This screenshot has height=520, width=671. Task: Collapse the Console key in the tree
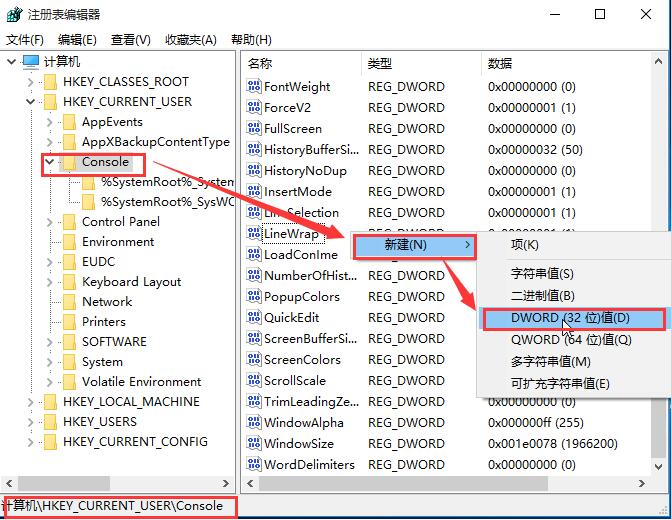click(50, 162)
